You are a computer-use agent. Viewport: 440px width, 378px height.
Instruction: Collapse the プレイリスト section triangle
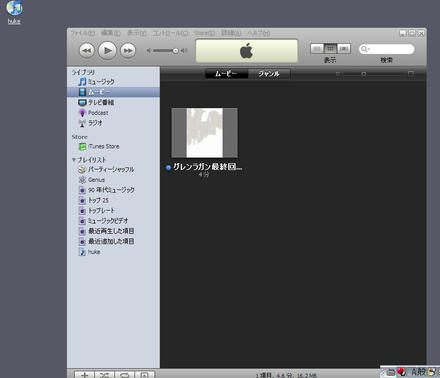click(74, 160)
